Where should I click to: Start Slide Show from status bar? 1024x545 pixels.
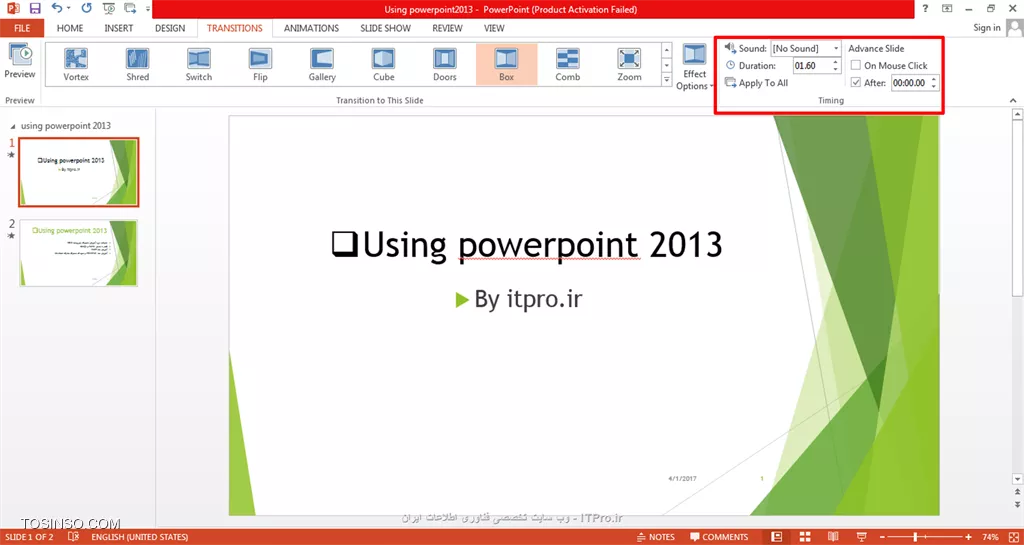pos(861,537)
